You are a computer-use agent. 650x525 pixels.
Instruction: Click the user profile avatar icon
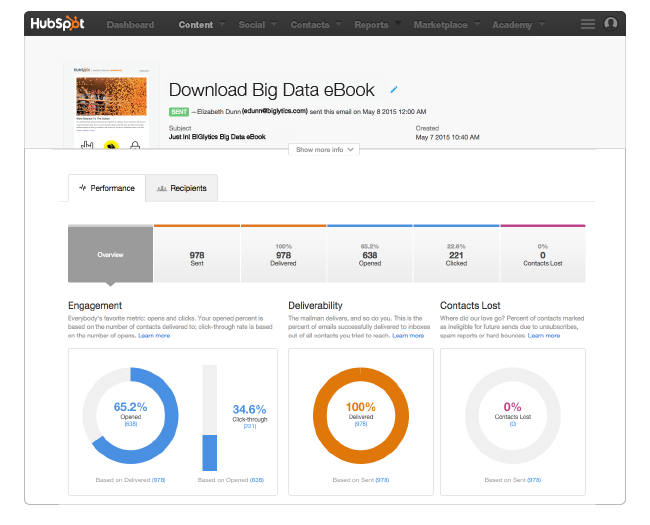(611, 24)
